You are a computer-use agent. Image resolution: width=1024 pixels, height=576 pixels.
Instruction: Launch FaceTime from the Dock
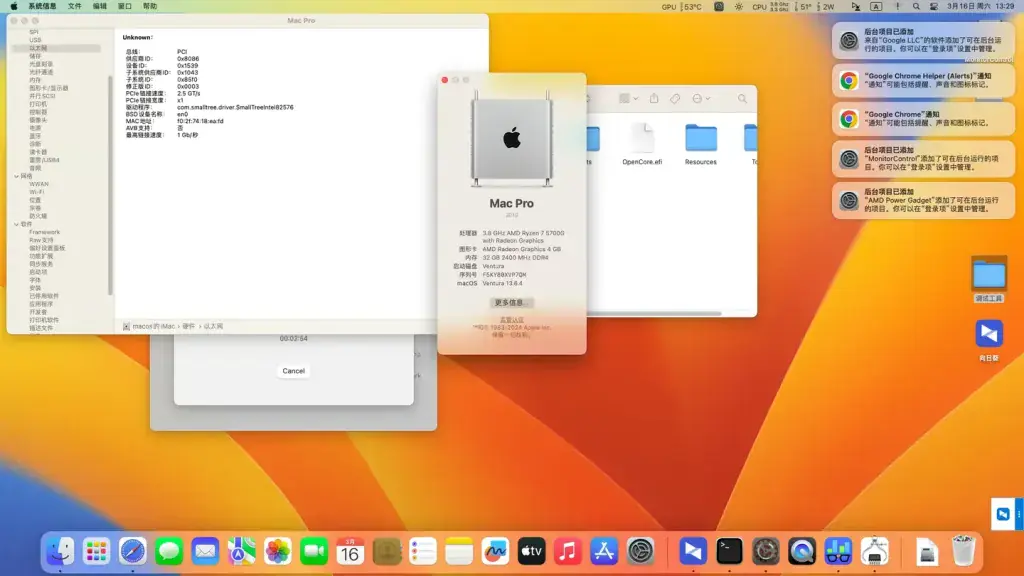pyautogui.click(x=314, y=552)
